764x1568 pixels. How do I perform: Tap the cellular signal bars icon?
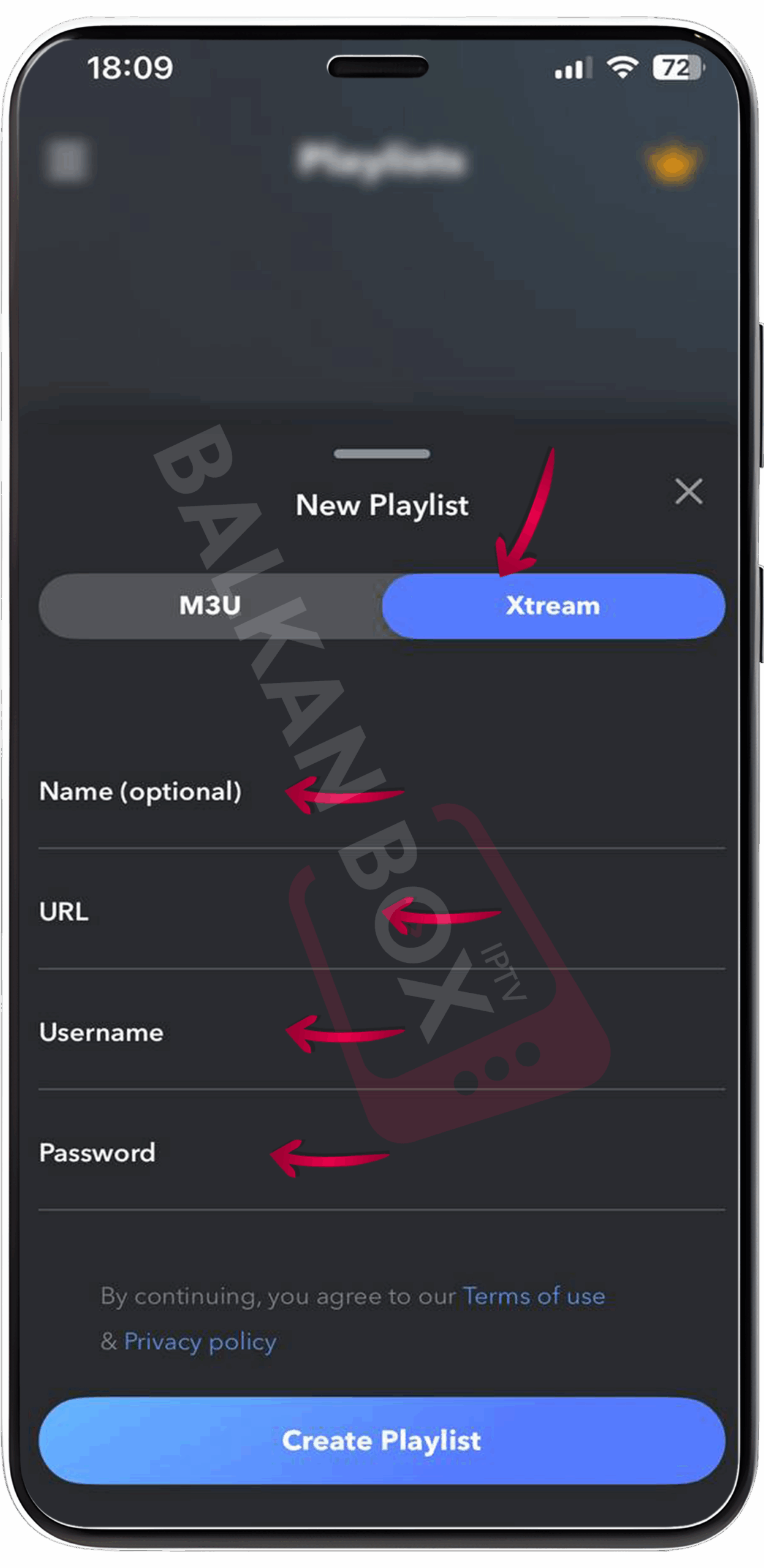573,68
